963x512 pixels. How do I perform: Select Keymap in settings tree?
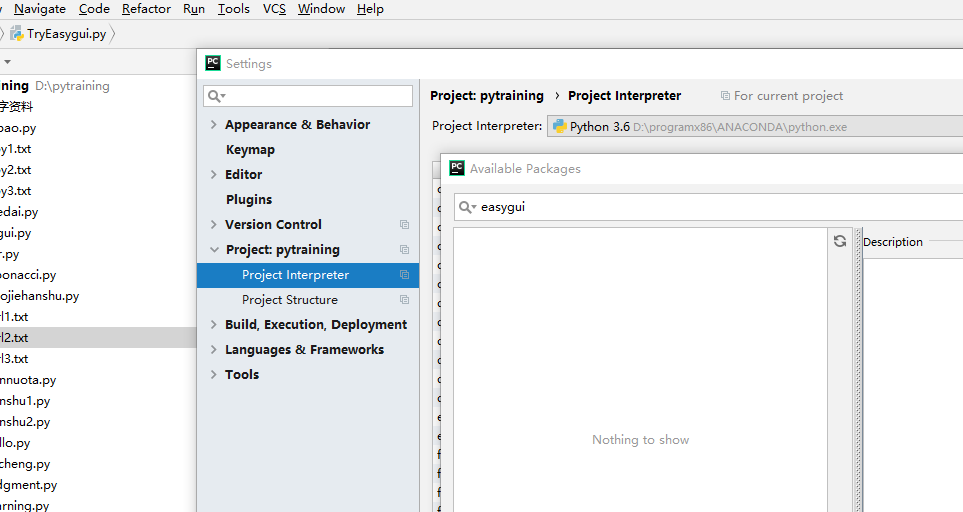pyautogui.click(x=250, y=150)
